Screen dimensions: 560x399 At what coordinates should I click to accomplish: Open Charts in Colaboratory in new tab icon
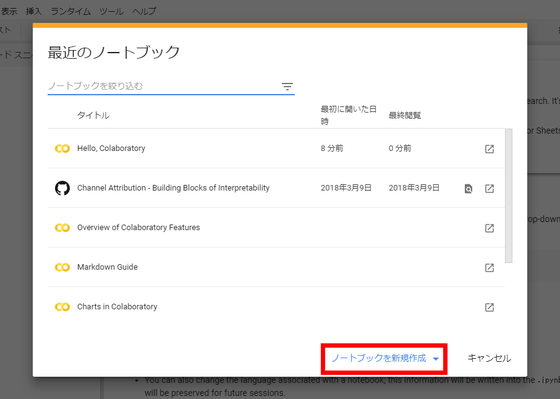489,307
